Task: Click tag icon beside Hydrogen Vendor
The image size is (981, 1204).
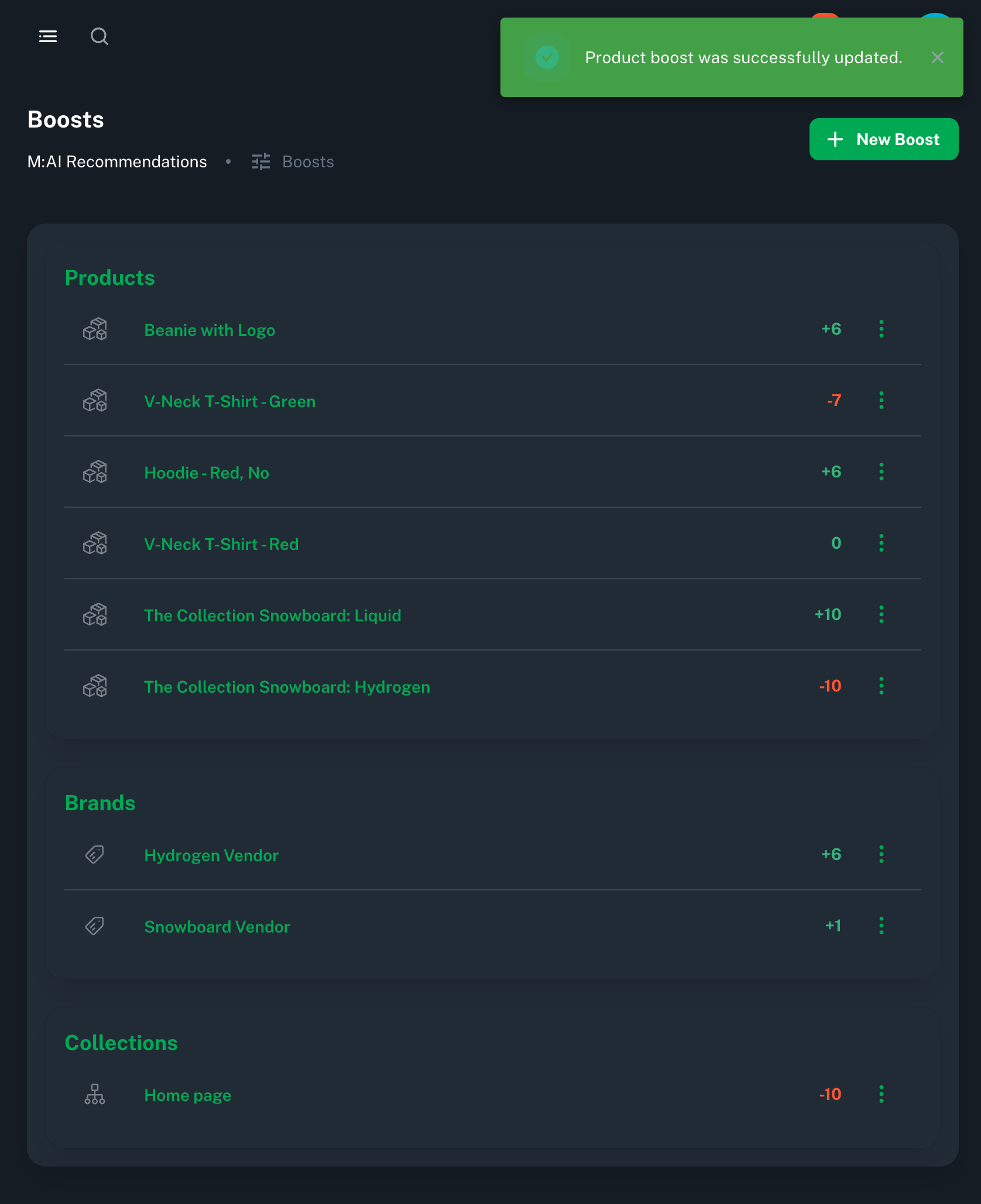Action: click(95, 855)
